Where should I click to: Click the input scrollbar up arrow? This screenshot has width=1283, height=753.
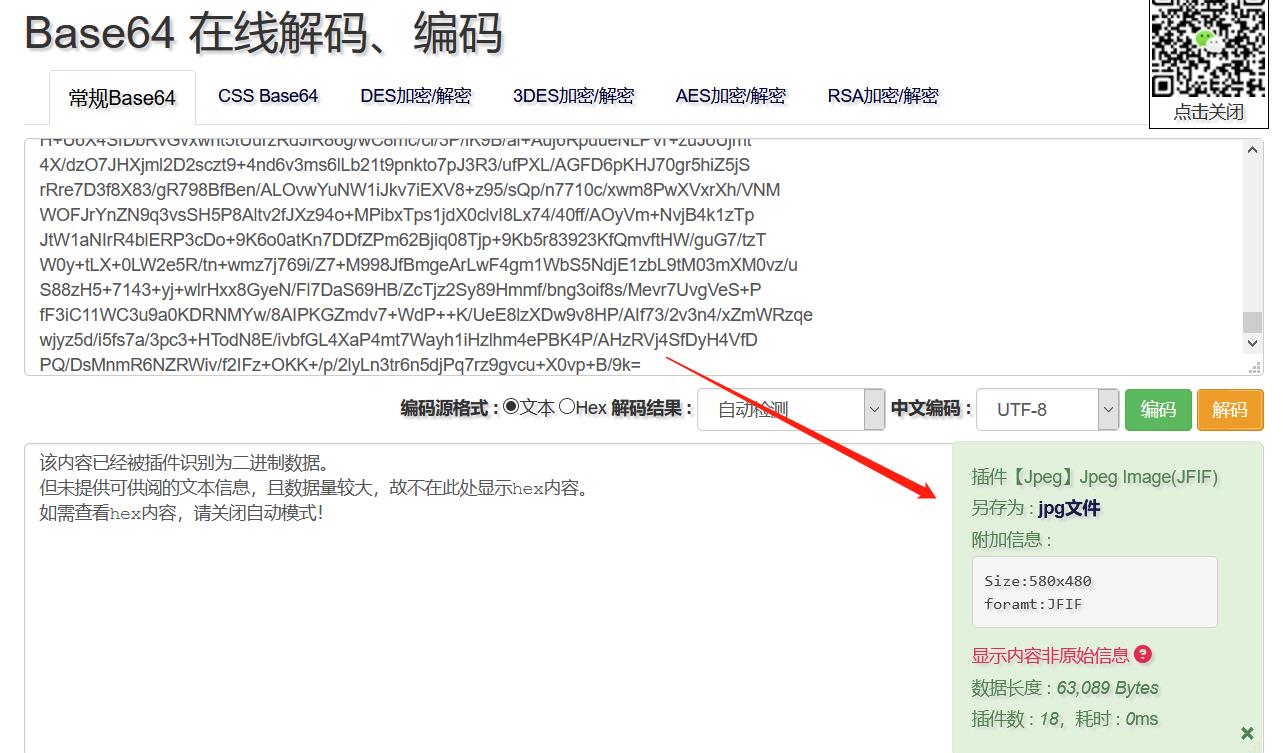[x=1253, y=150]
